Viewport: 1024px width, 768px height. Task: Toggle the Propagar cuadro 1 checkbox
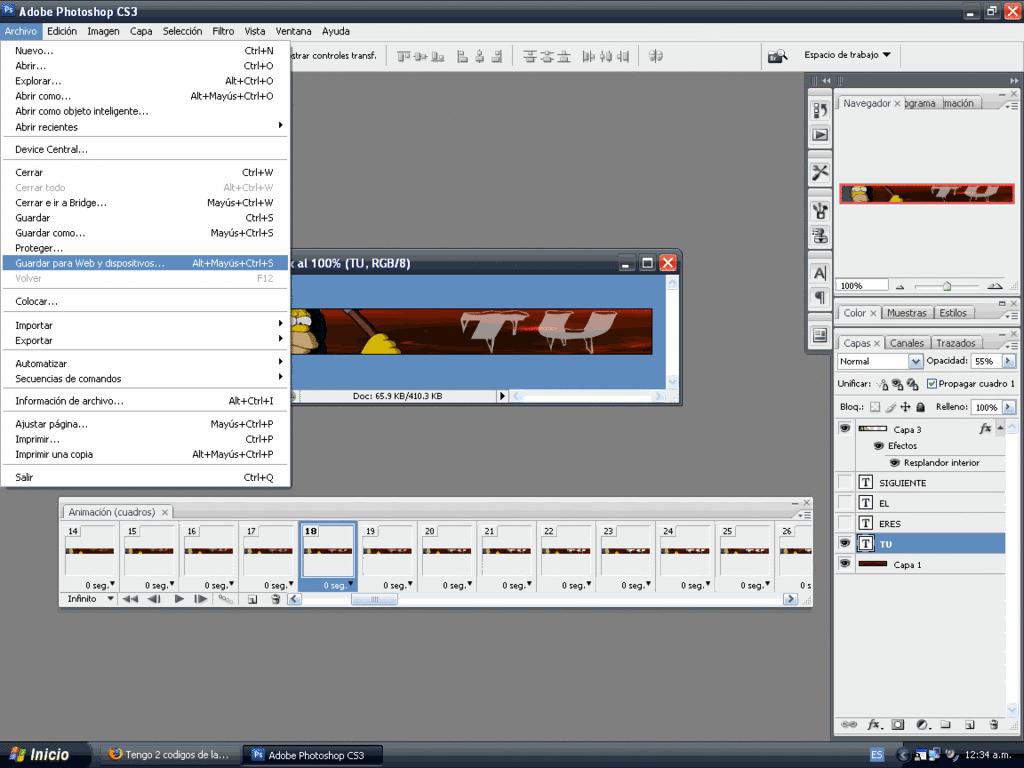[x=932, y=384]
